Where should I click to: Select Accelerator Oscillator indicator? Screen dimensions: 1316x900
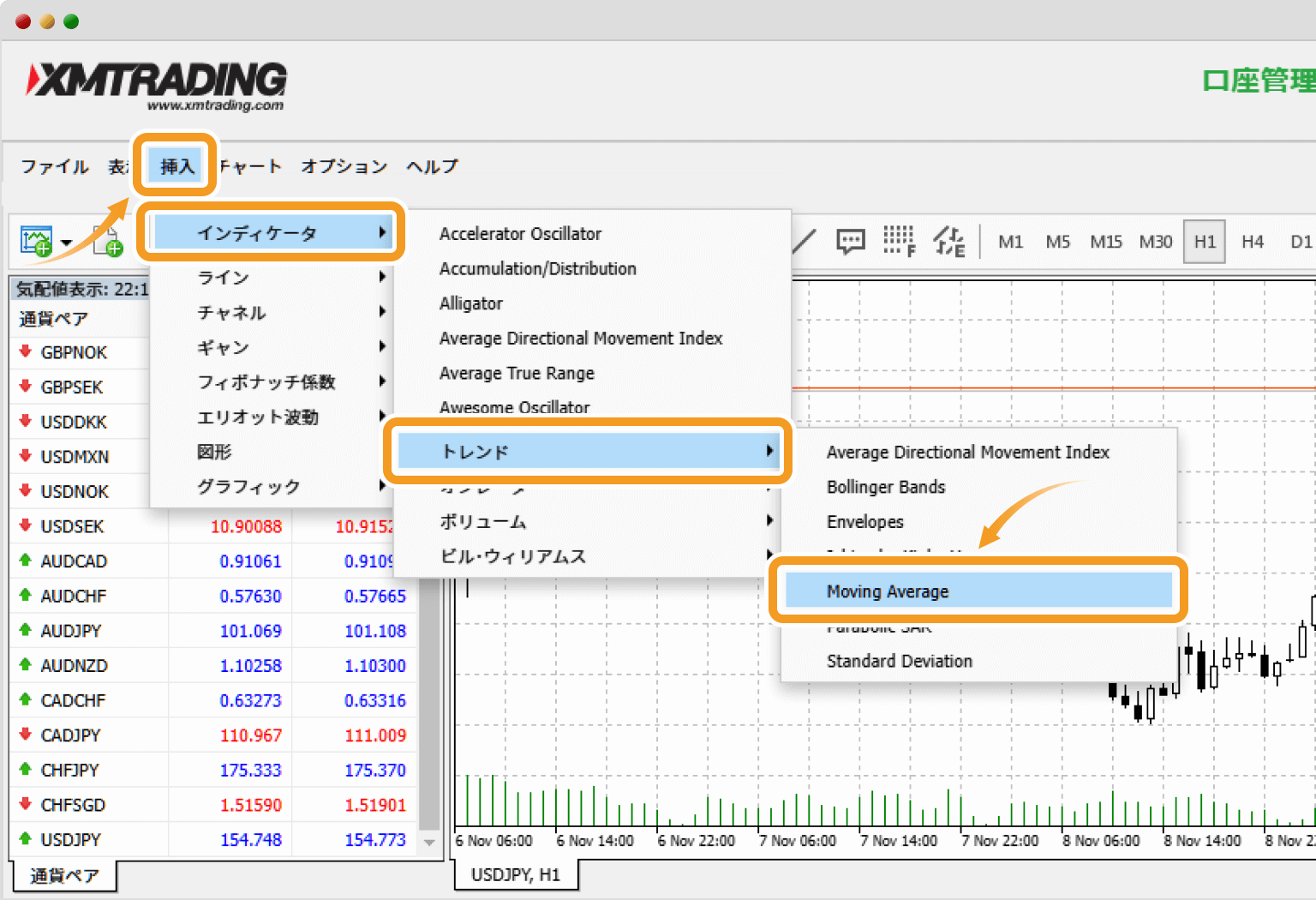tap(520, 233)
